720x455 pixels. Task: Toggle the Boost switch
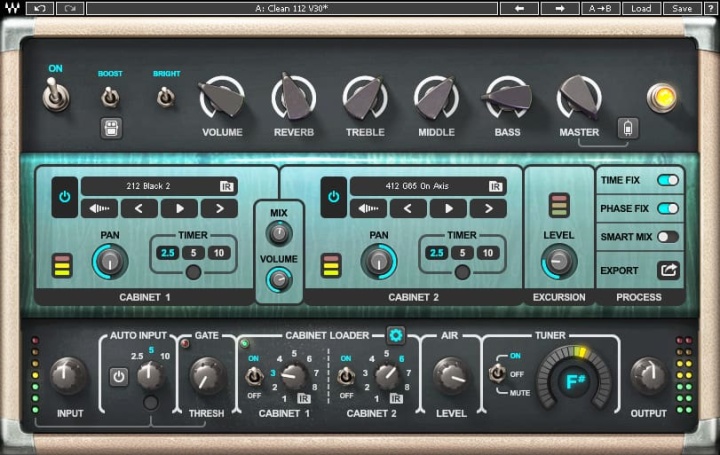tap(110, 97)
